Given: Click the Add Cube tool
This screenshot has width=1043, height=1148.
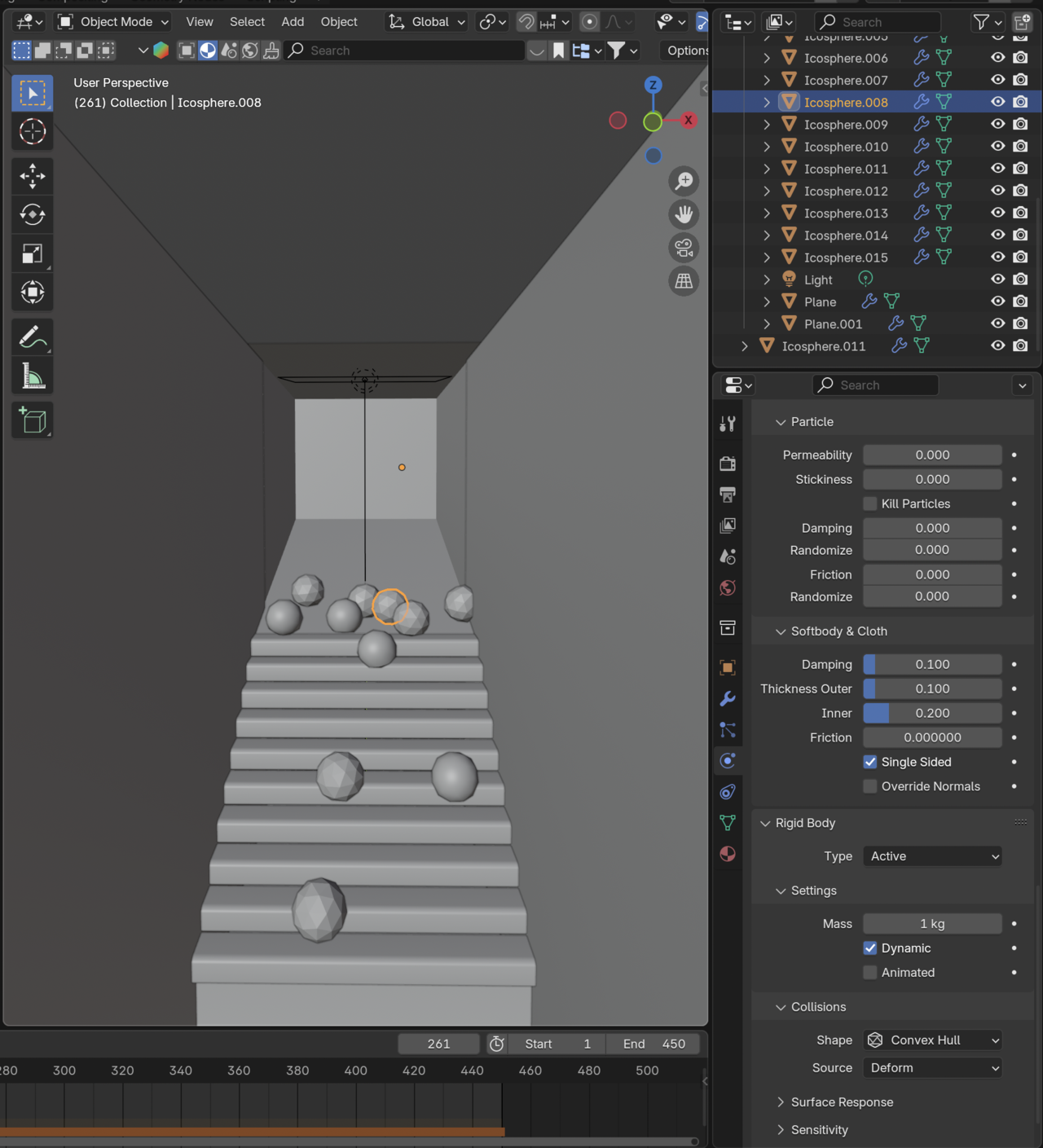Looking at the screenshot, I should [33, 420].
